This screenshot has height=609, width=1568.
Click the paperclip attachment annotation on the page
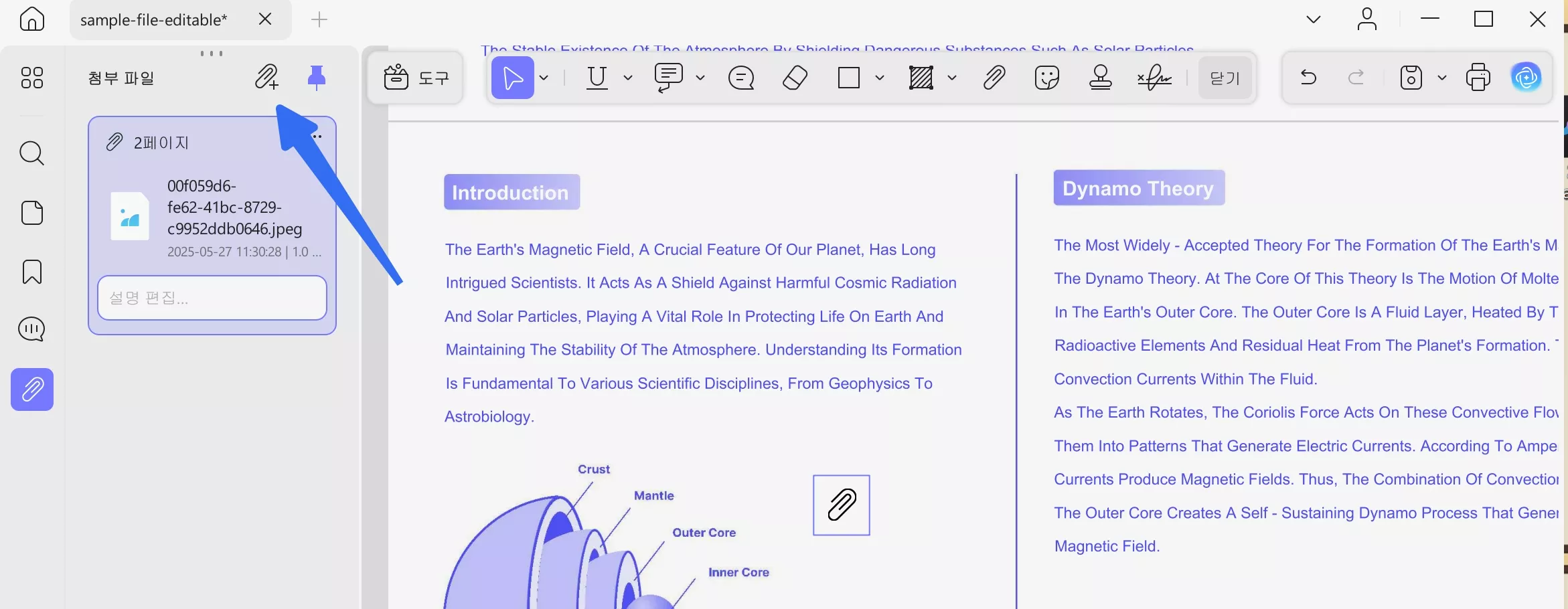tap(842, 505)
